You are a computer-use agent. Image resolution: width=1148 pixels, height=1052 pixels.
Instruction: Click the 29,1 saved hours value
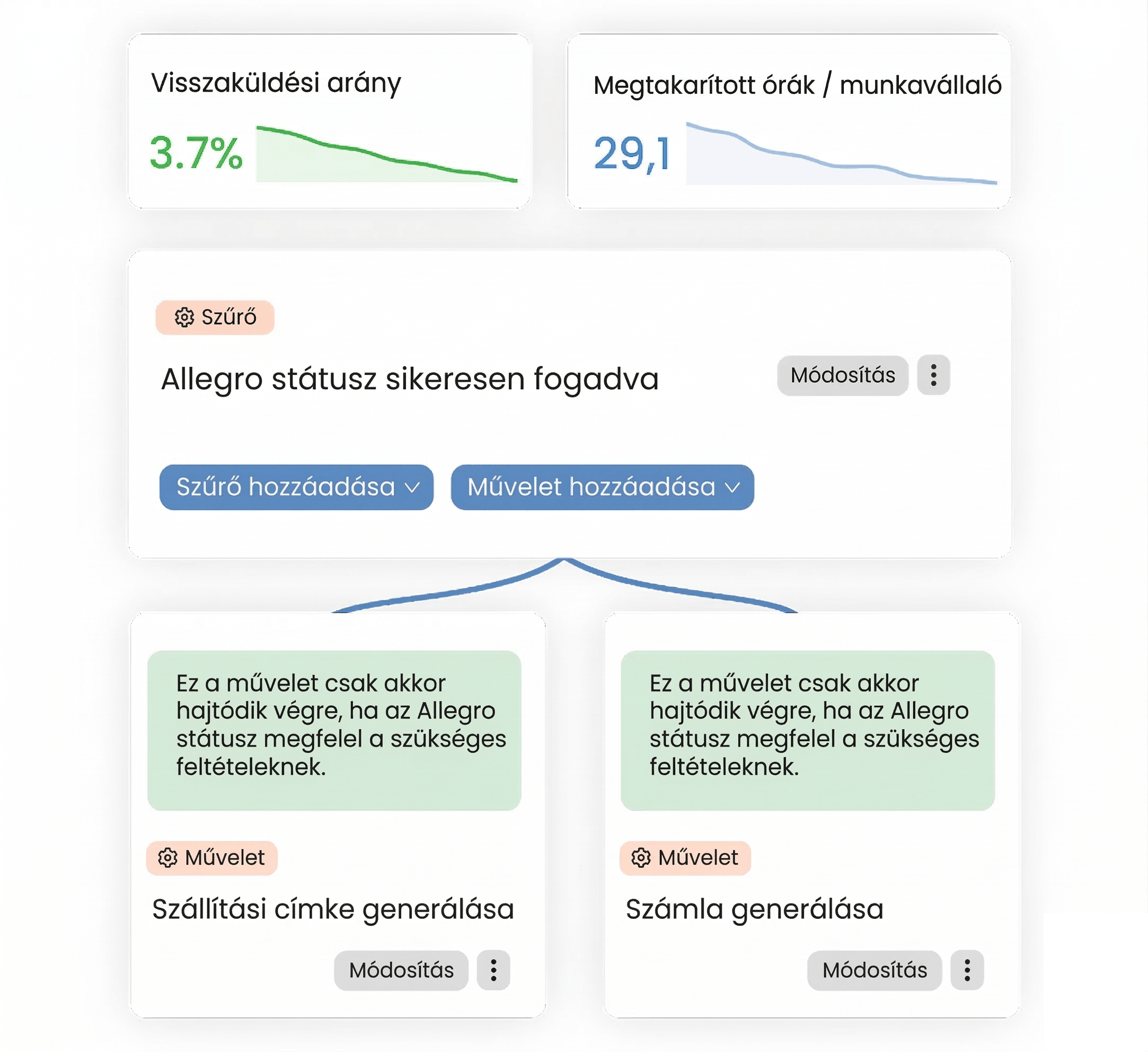632,154
